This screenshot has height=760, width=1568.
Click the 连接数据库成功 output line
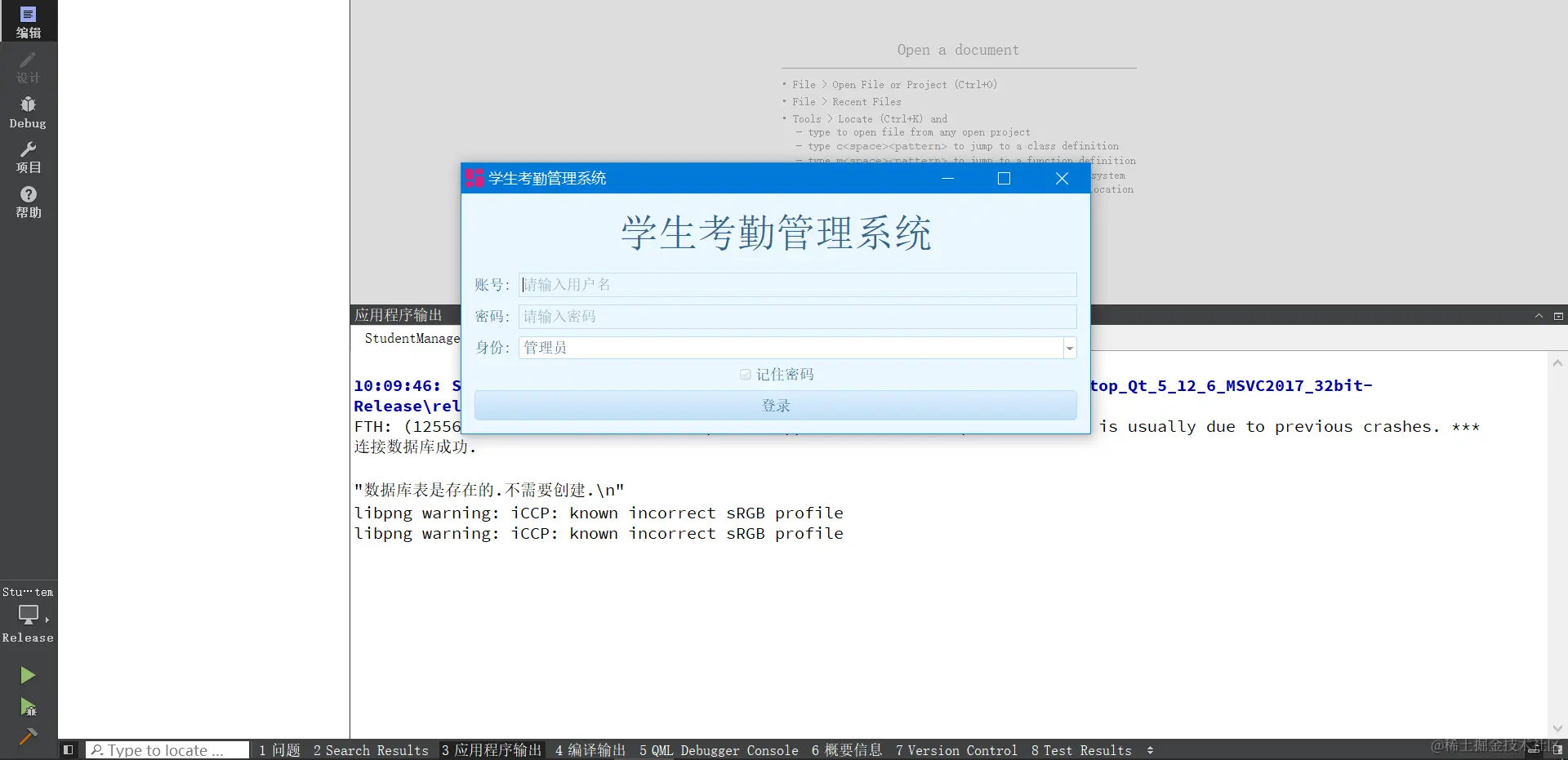(415, 447)
